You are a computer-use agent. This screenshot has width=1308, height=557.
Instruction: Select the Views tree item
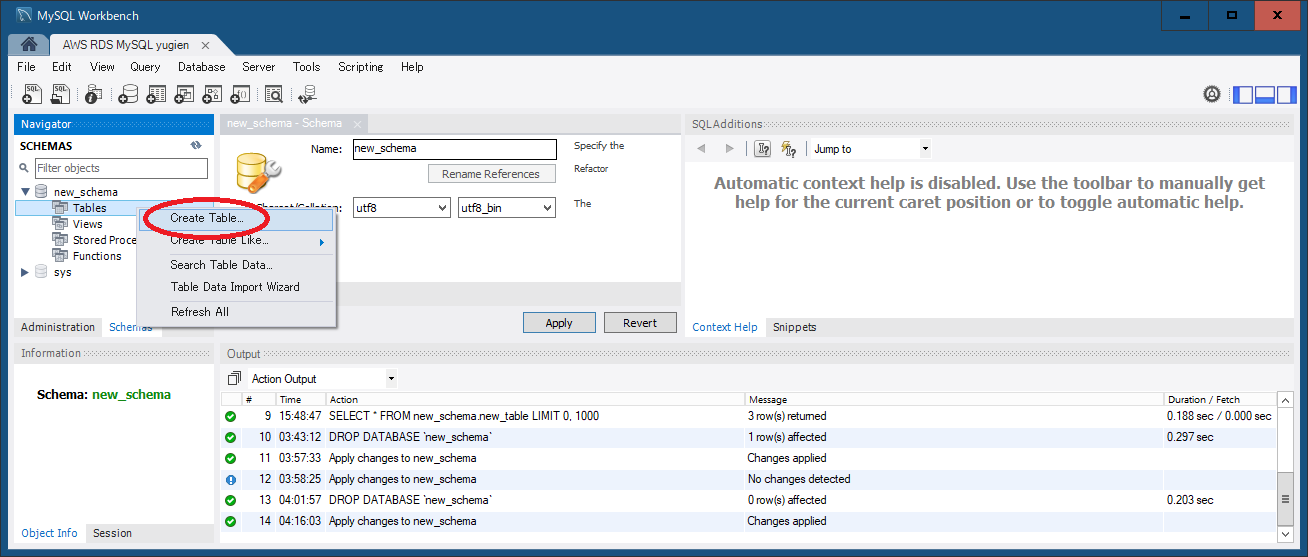point(87,224)
